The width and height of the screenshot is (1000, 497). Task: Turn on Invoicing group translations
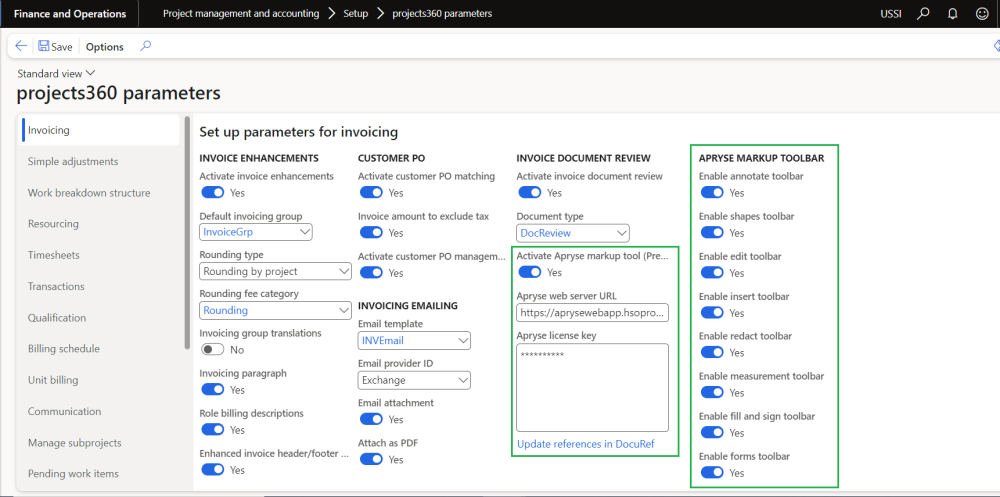tap(212, 350)
